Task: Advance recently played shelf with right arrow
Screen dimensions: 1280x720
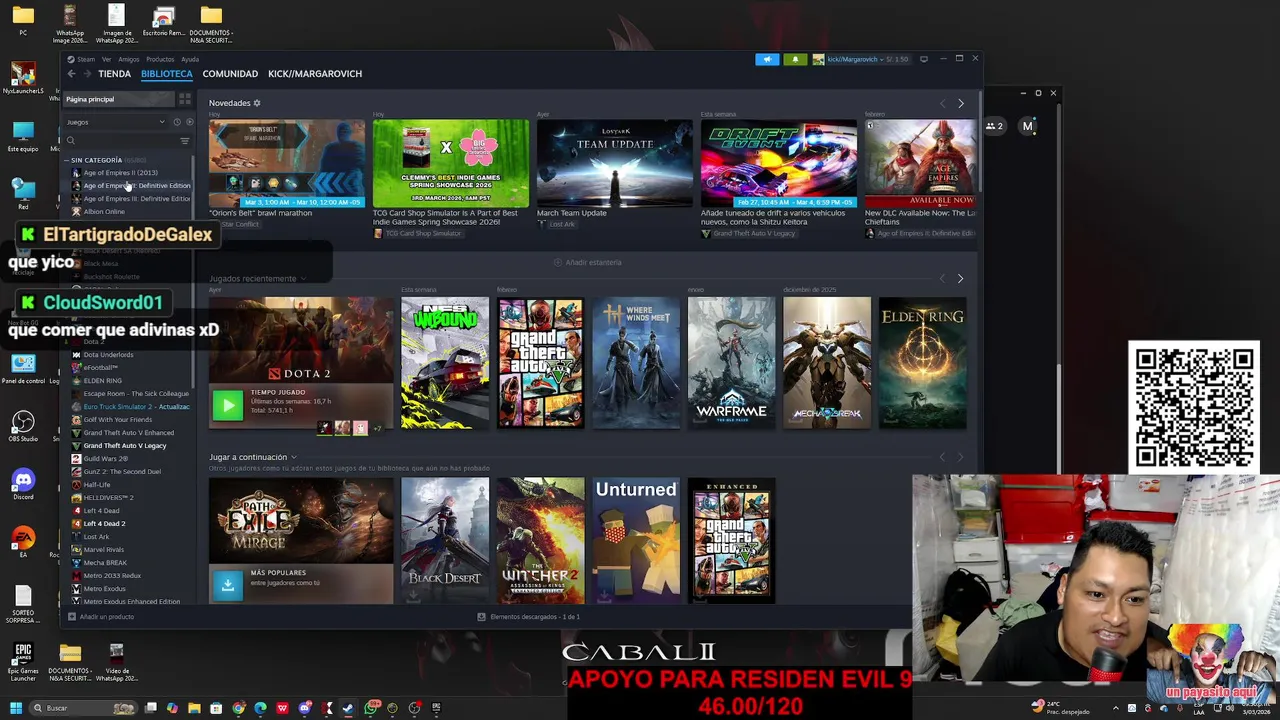Action: pos(961,278)
